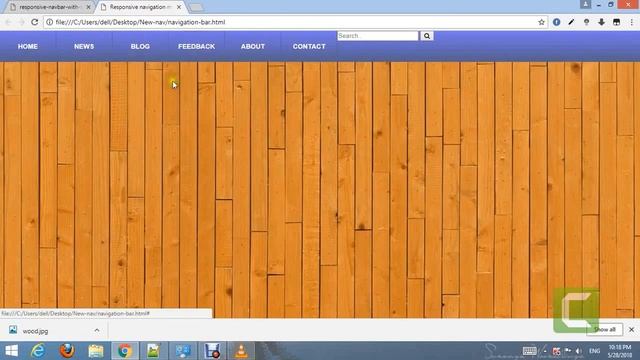Open the two-monitors taskbar app
Screen dimensions: 640x360
(x=183, y=351)
